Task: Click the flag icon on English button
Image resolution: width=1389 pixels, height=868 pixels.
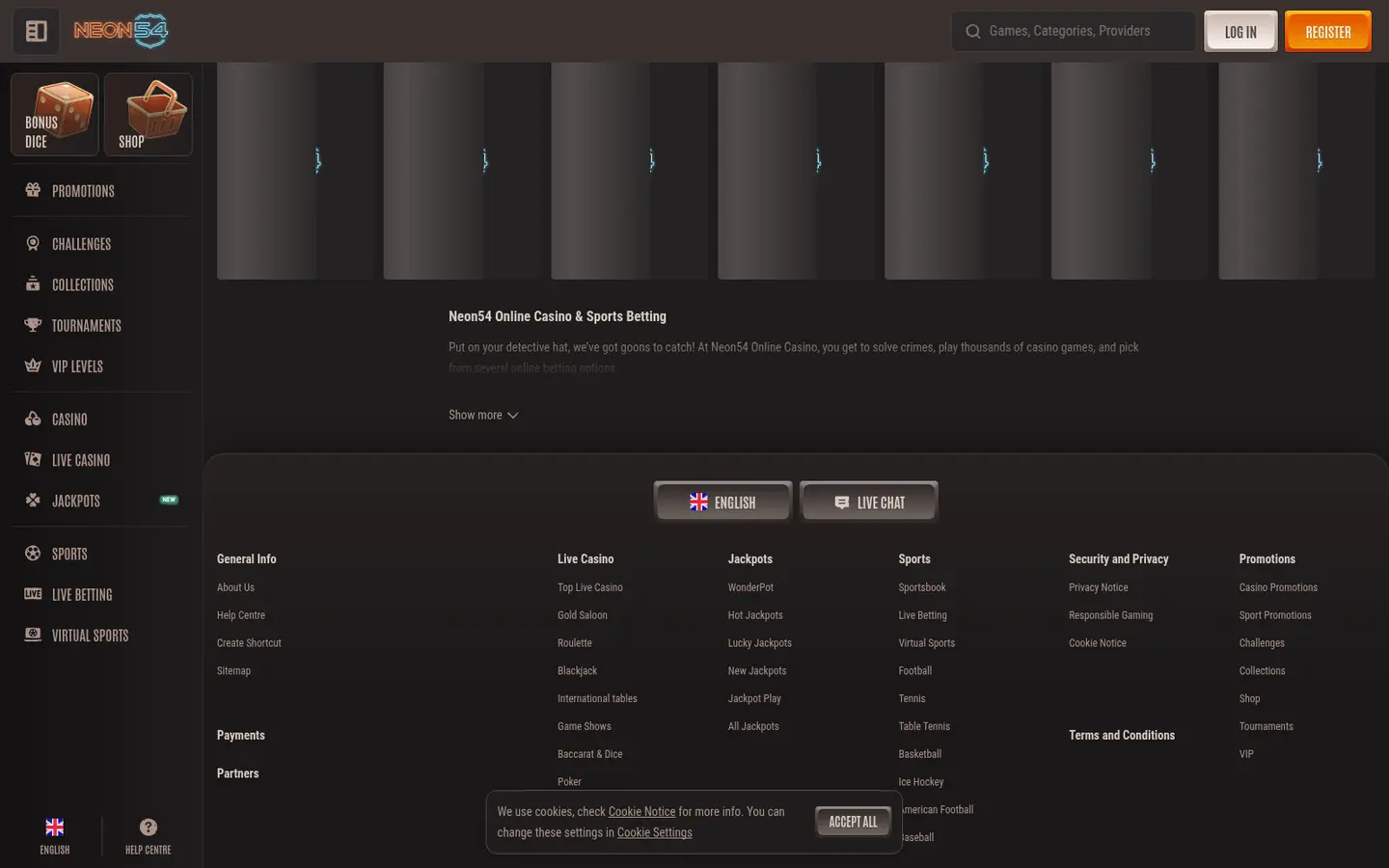Action: (699, 502)
